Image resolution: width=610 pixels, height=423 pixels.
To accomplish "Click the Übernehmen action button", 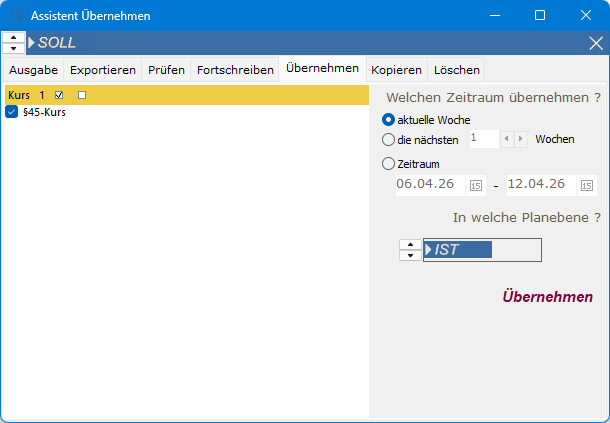I will pyautogui.click(x=547, y=297).
